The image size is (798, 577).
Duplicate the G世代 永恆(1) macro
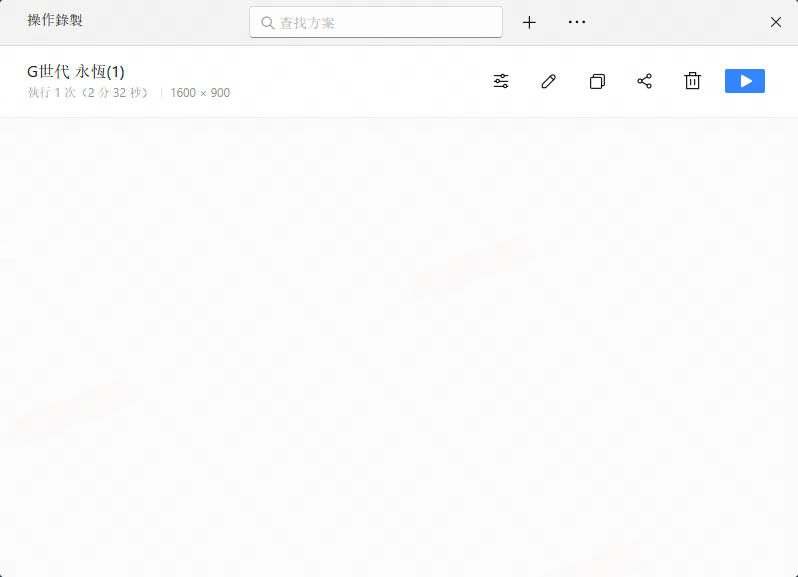[x=597, y=81]
